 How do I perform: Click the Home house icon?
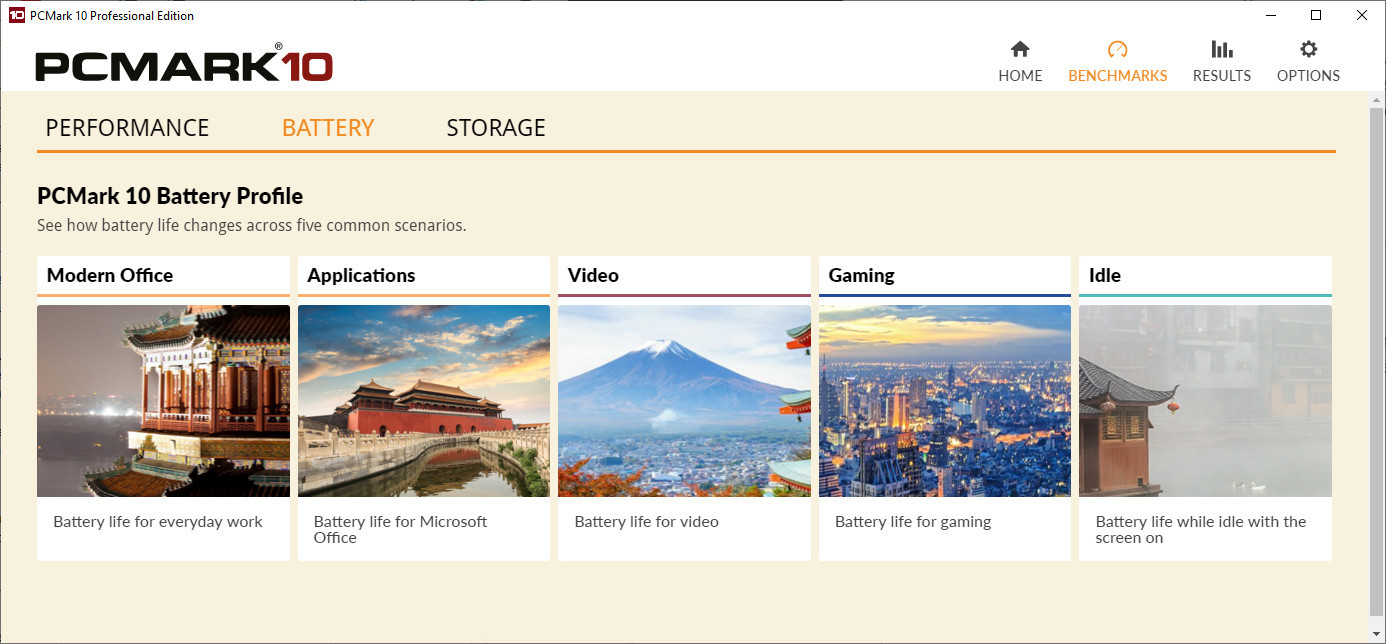coord(1020,49)
